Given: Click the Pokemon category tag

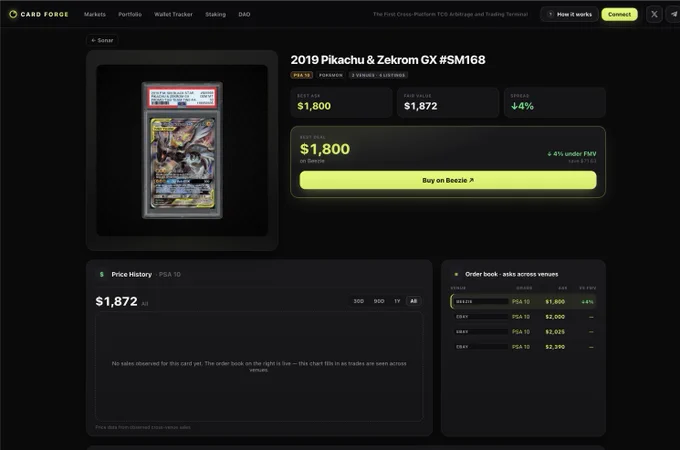Looking at the screenshot, I should (330, 75).
